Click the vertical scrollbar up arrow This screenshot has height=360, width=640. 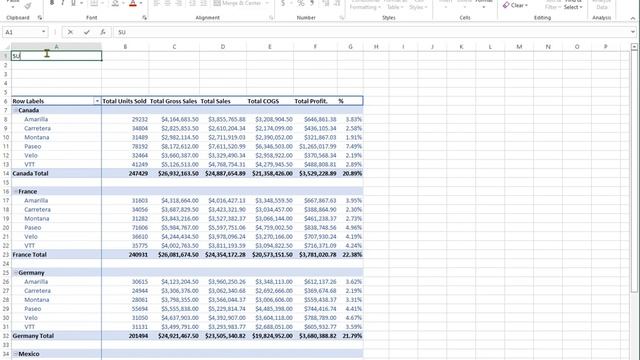point(634,47)
